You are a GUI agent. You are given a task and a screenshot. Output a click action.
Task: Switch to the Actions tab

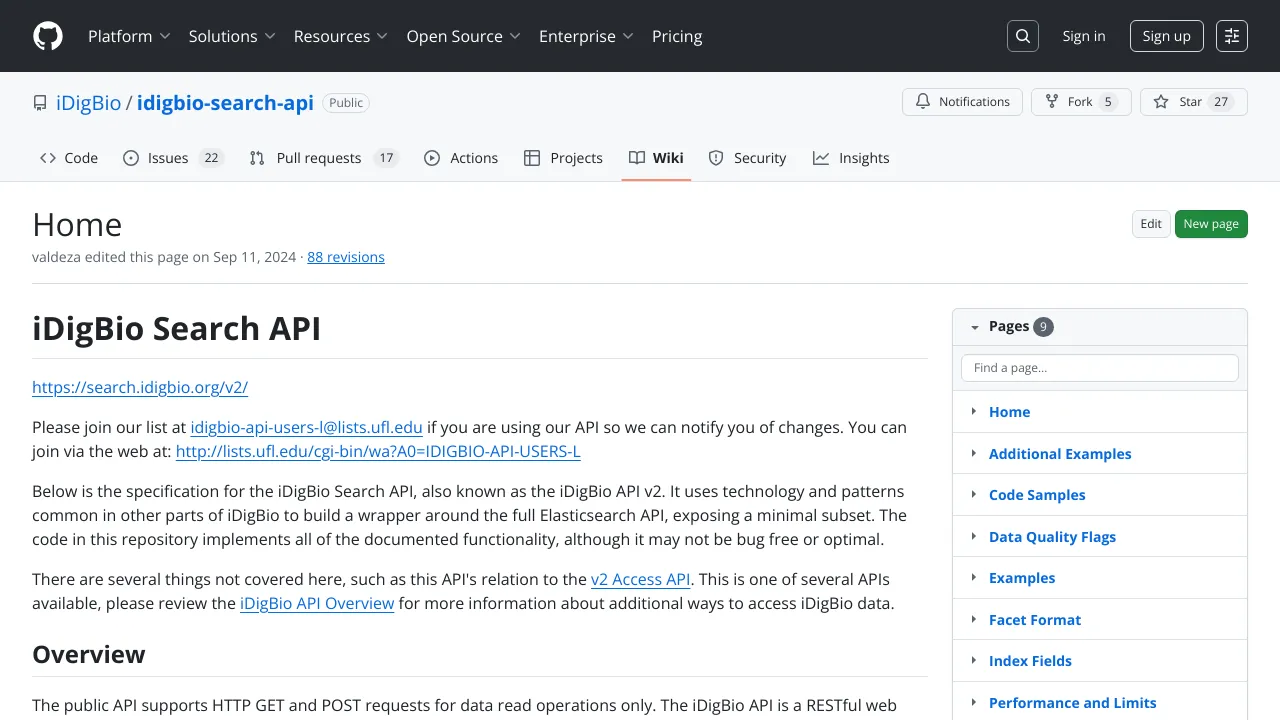coord(461,158)
